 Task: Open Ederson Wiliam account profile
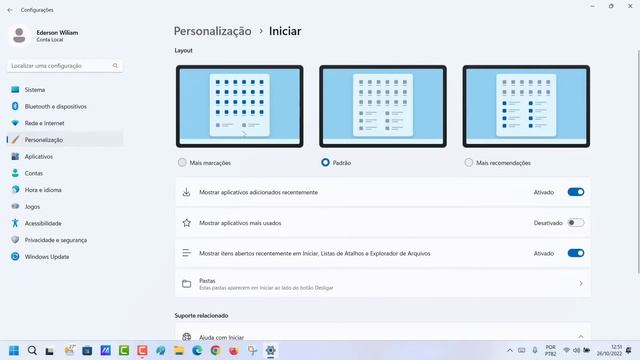[x=44, y=36]
